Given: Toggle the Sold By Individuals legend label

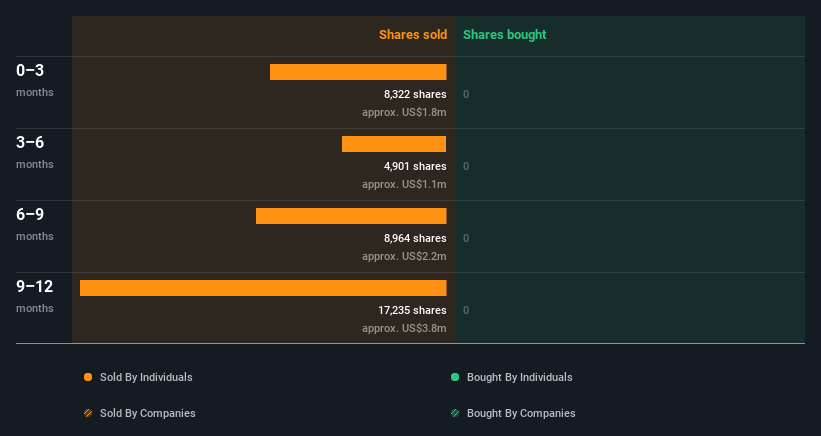Looking at the screenshot, I should (146, 377).
